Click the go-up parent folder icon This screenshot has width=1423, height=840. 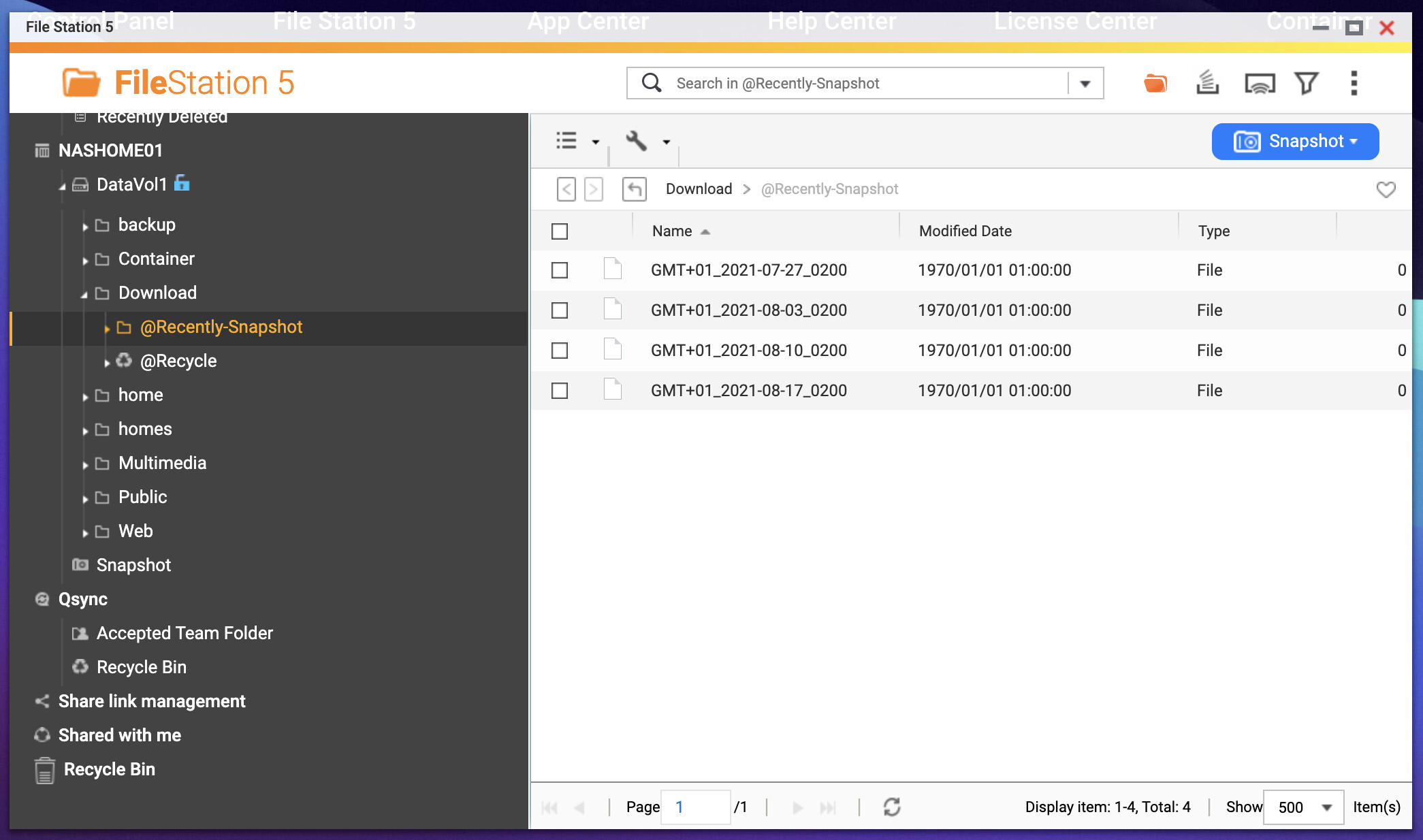pyautogui.click(x=635, y=189)
